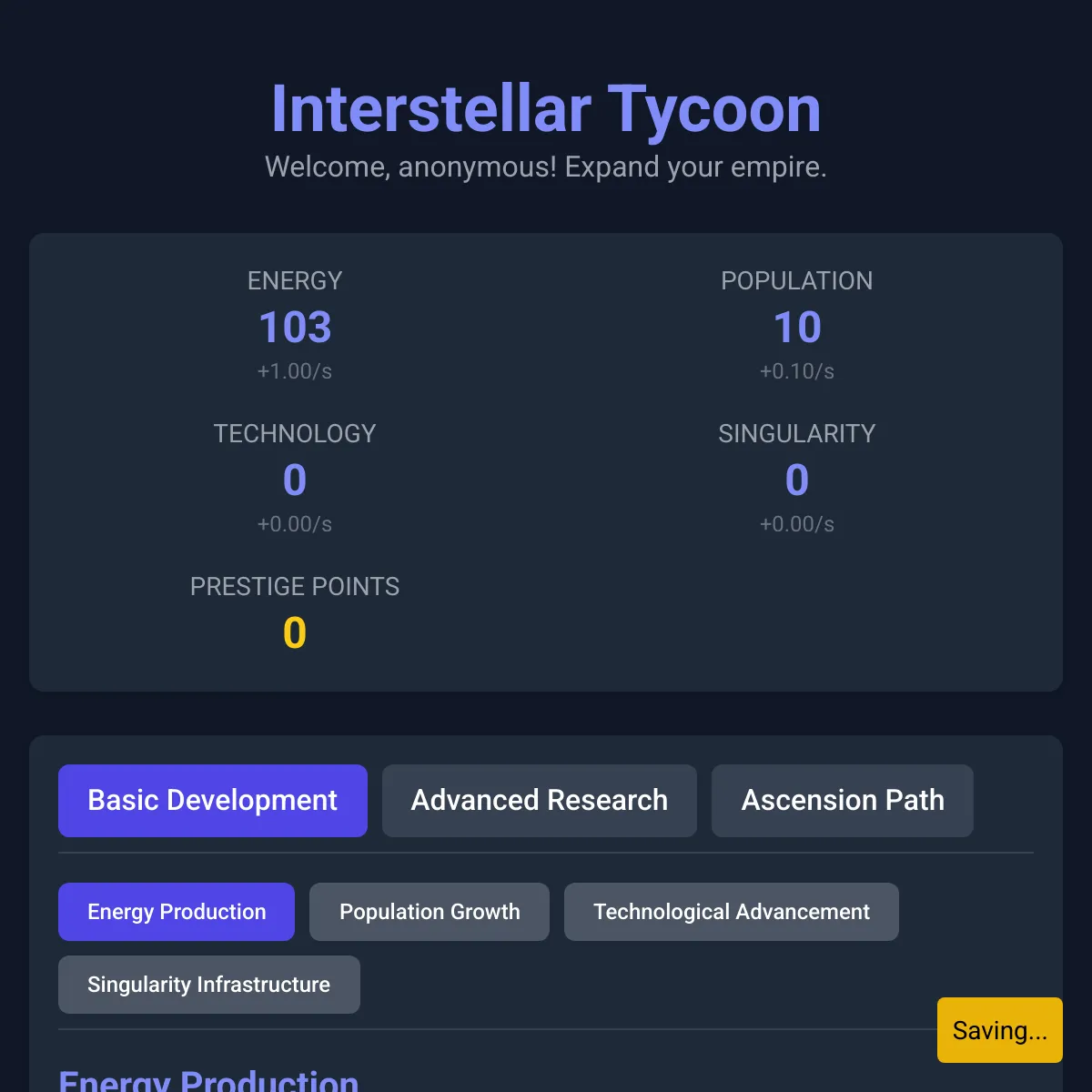1092x1092 pixels.
Task: Select the Singularity Infrastructure category
Action: pyautogui.click(x=208, y=984)
